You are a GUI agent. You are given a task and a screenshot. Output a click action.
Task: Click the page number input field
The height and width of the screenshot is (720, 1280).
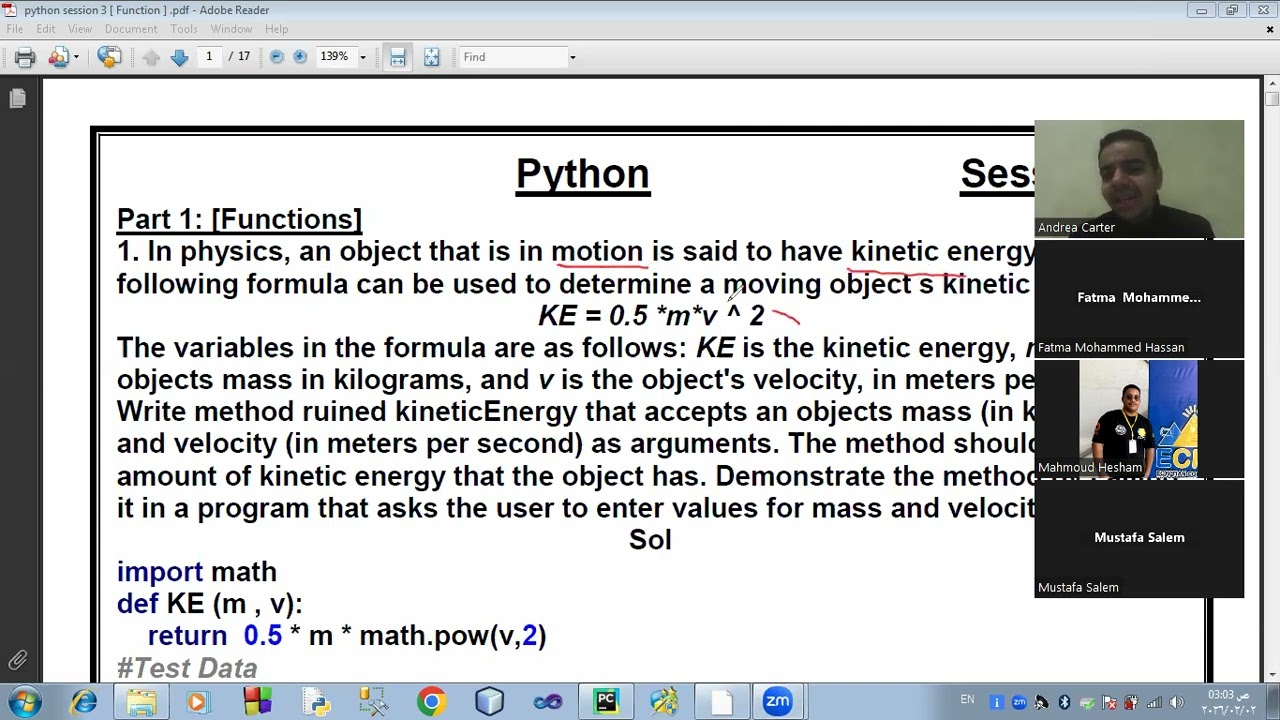[x=209, y=57]
